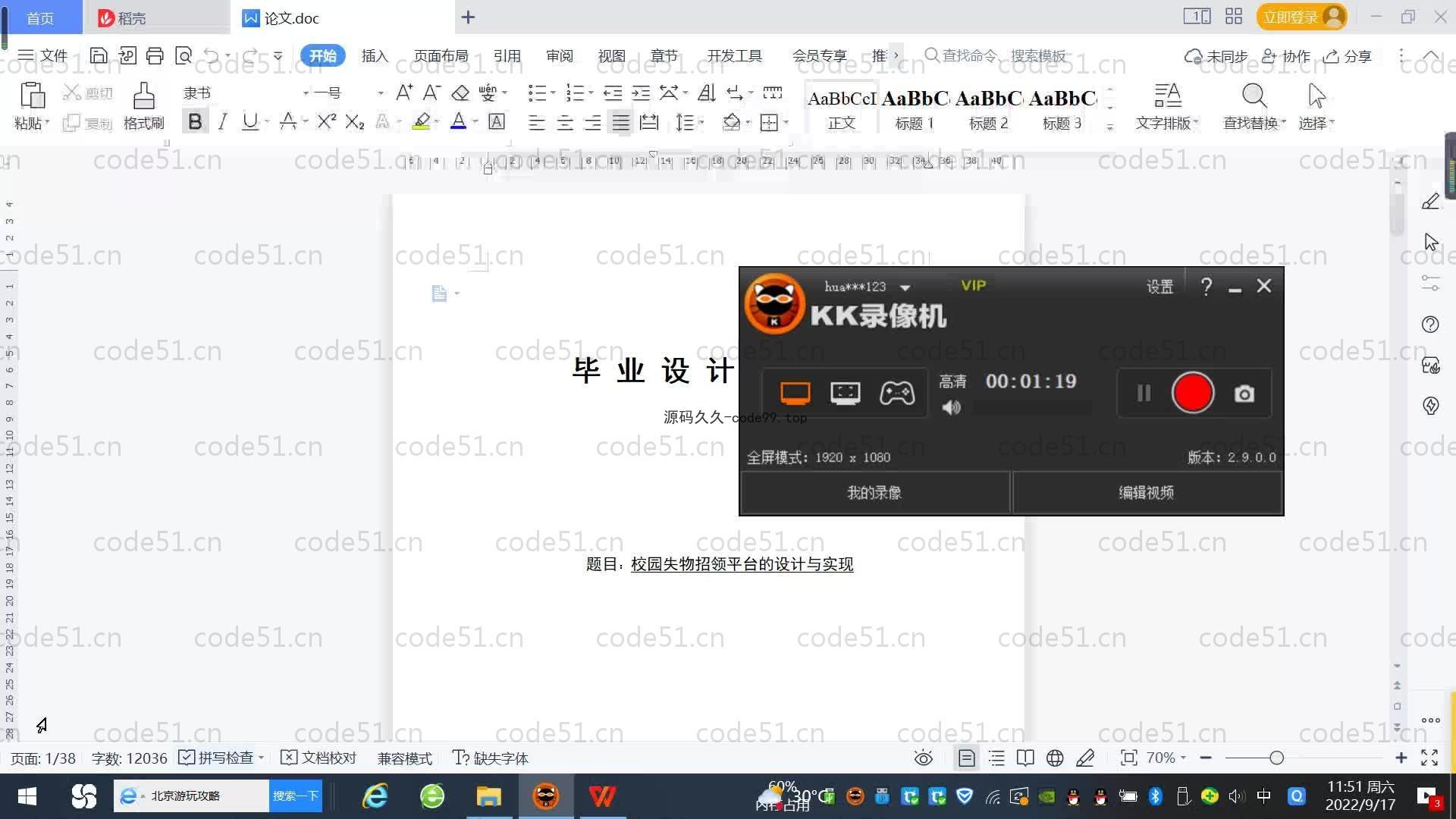Viewport: 1456px width, 819px height.
Task: Click 文档校对 in status bar
Action: coord(318,758)
